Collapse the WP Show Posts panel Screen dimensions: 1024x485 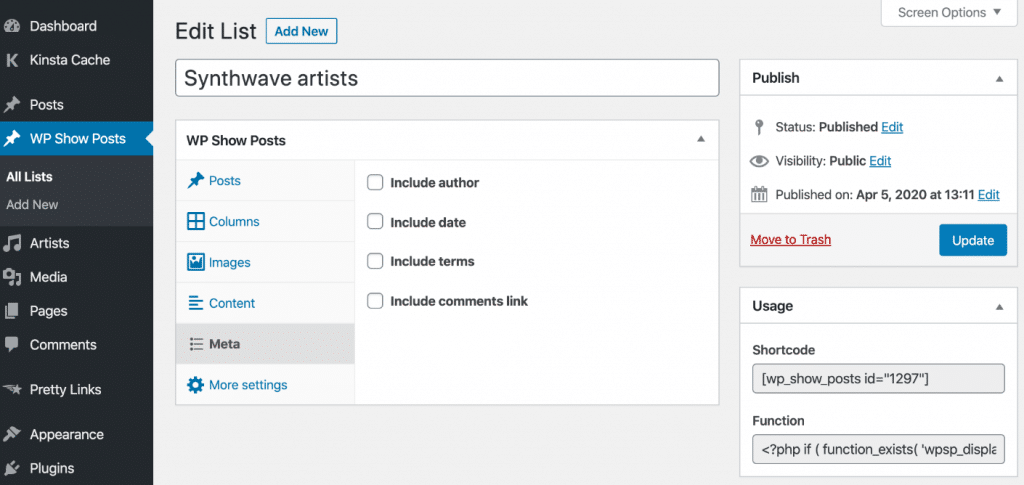701,139
